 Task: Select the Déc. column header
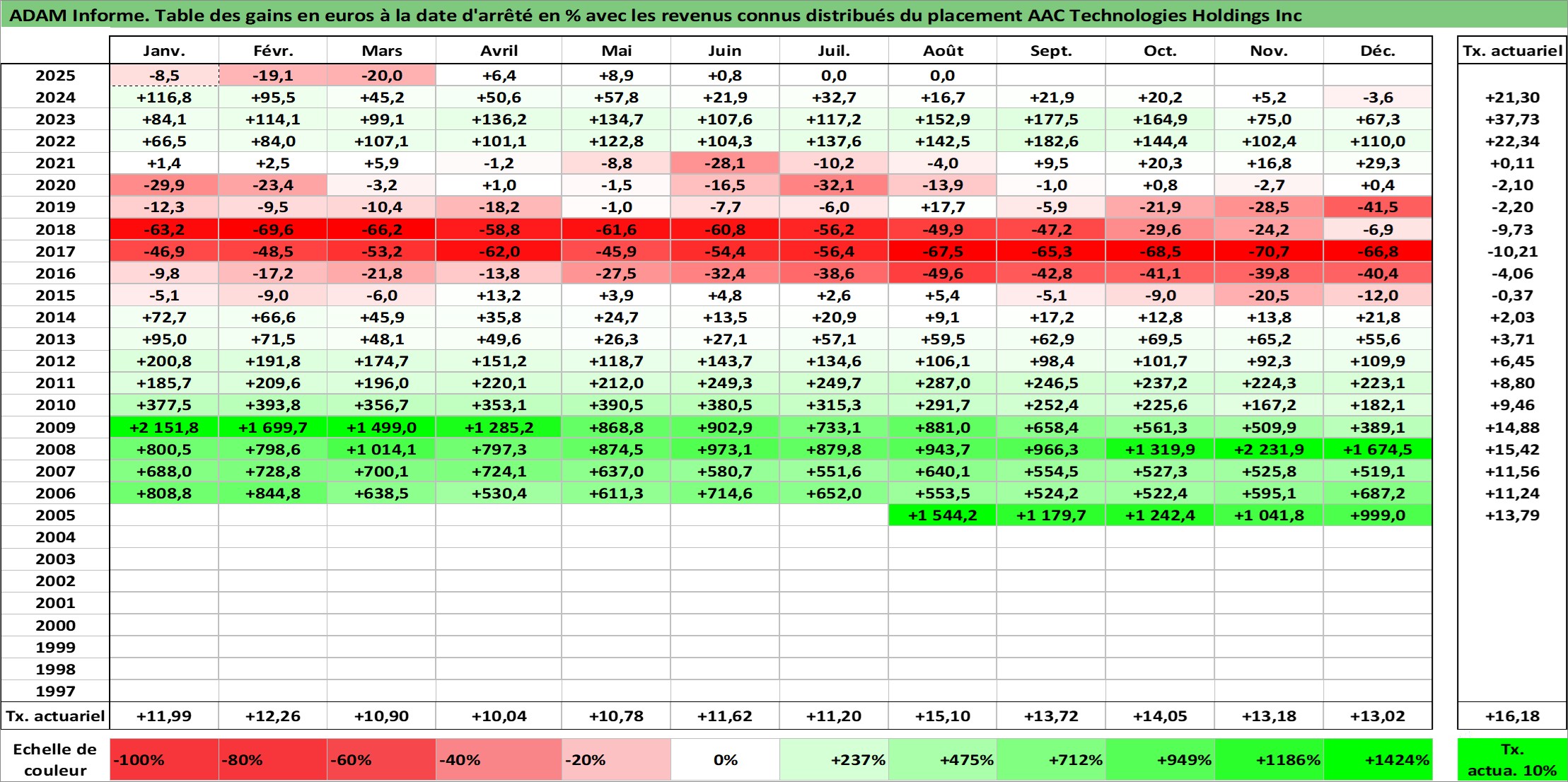pyautogui.click(x=1378, y=51)
